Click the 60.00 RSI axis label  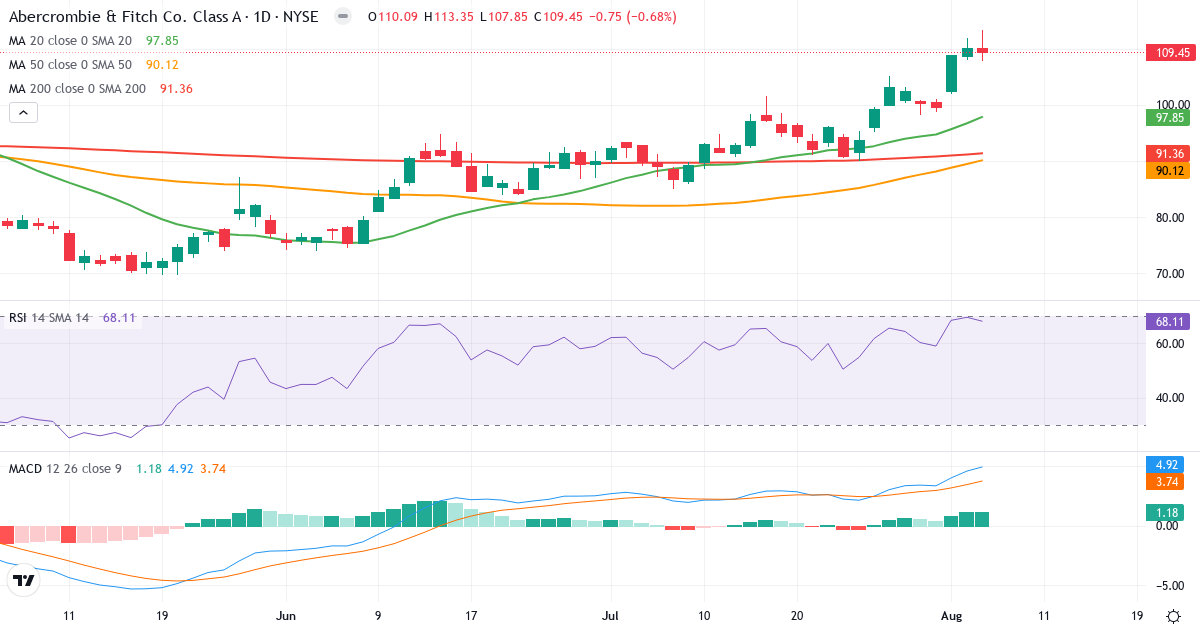tap(1172, 343)
